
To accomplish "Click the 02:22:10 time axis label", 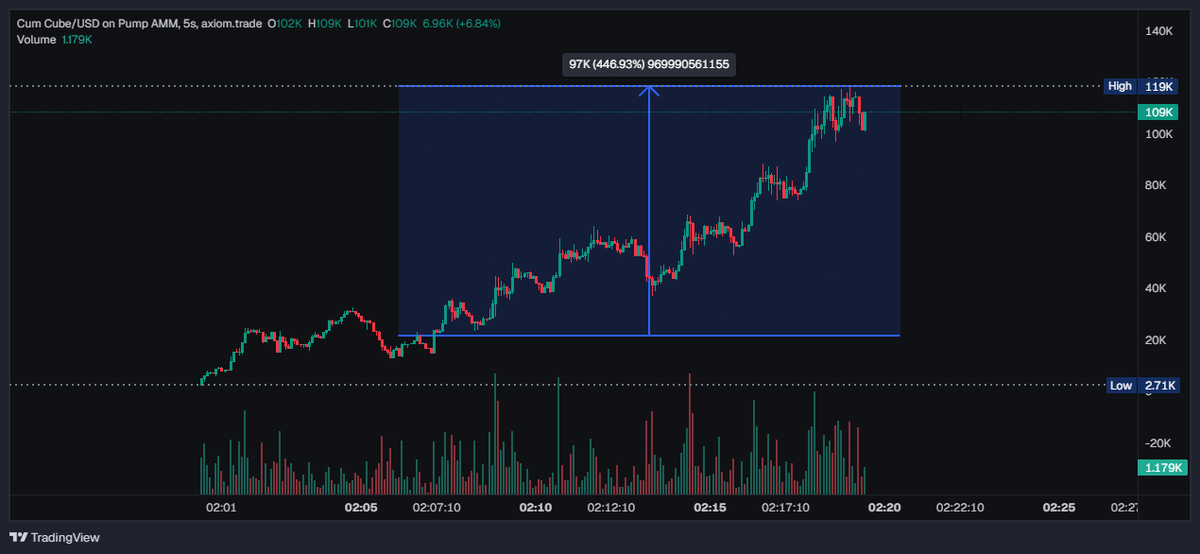I will pos(960,508).
